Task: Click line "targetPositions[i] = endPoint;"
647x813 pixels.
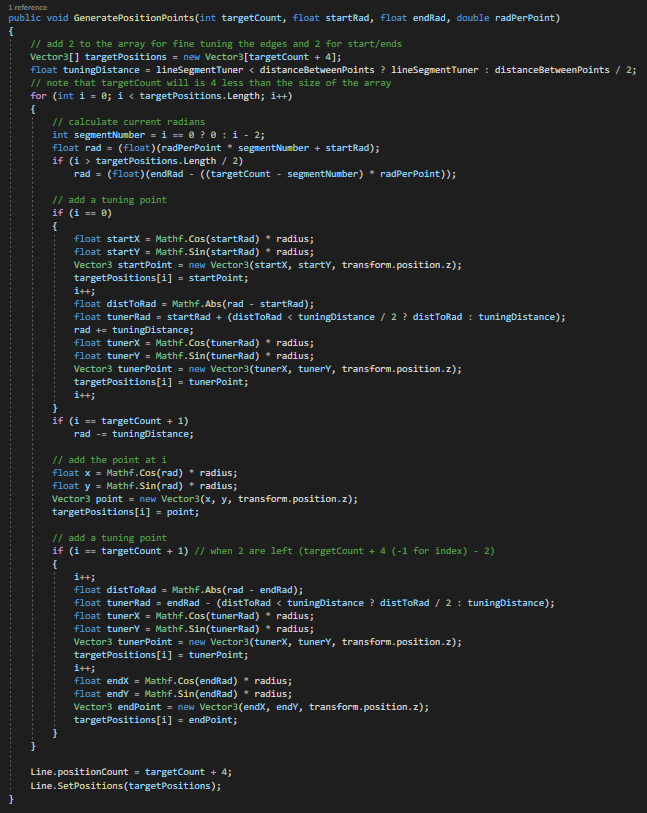Action: [x=156, y=720]
